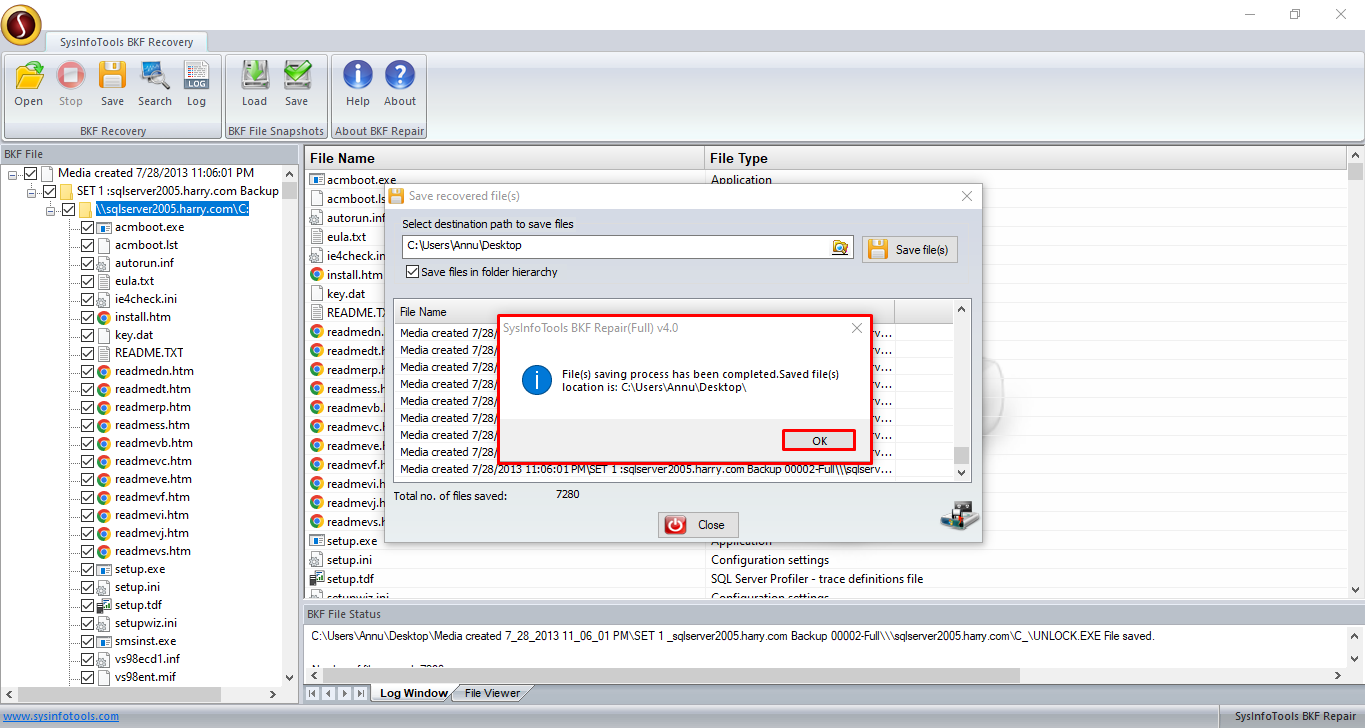The height and width of the screenshot is (728, 1365).
Task: Open the www.sysinfotools.com link
Action: pyautogui.click(x=61, y=716)
